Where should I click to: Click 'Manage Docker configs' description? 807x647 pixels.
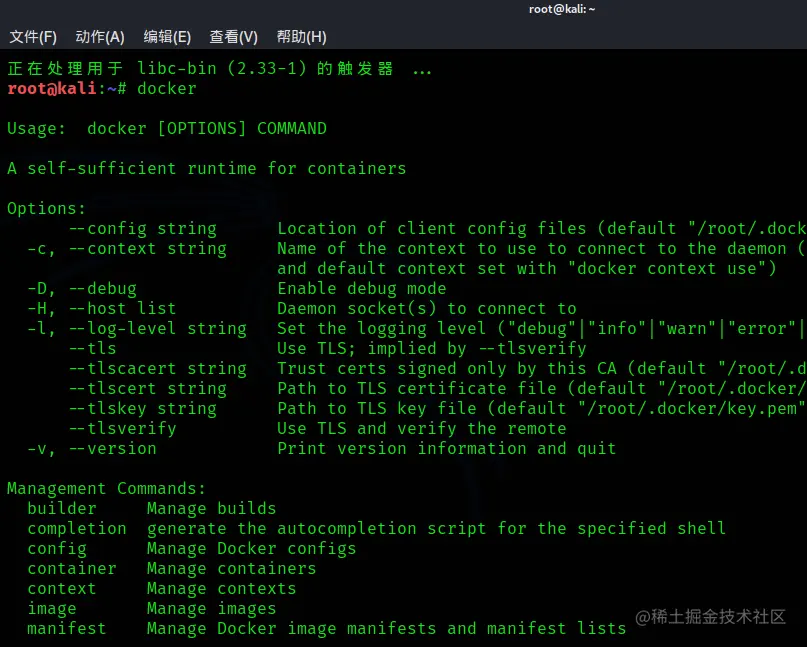[252, 549]
